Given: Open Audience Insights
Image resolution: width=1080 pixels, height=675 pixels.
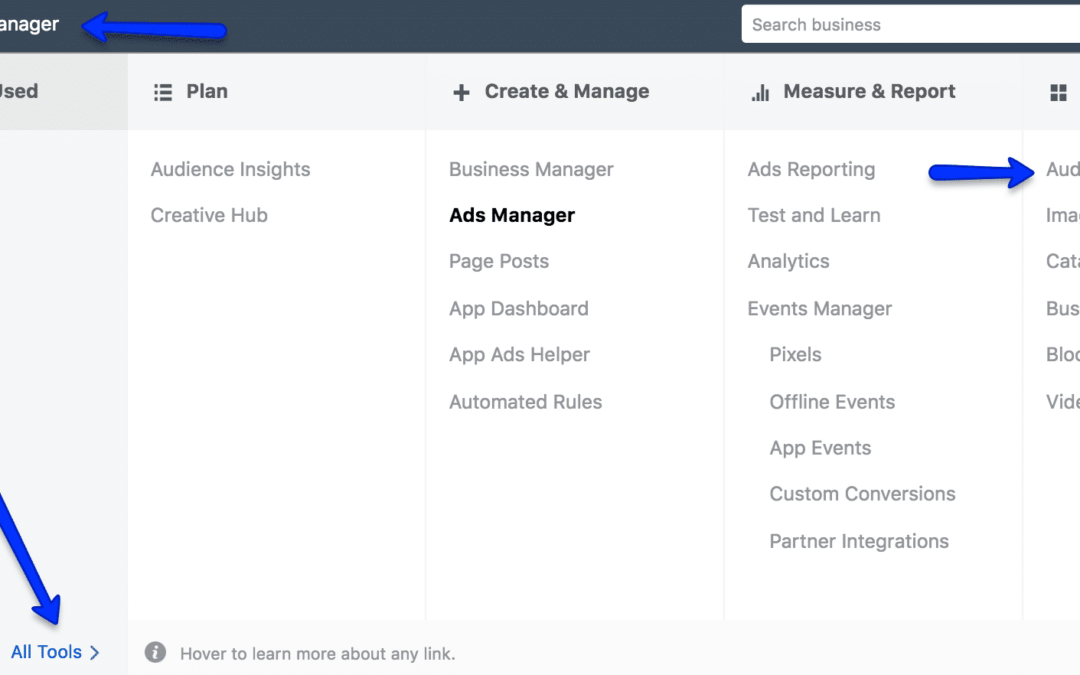Looking at the screenshot, I should [x=231, y=169].
